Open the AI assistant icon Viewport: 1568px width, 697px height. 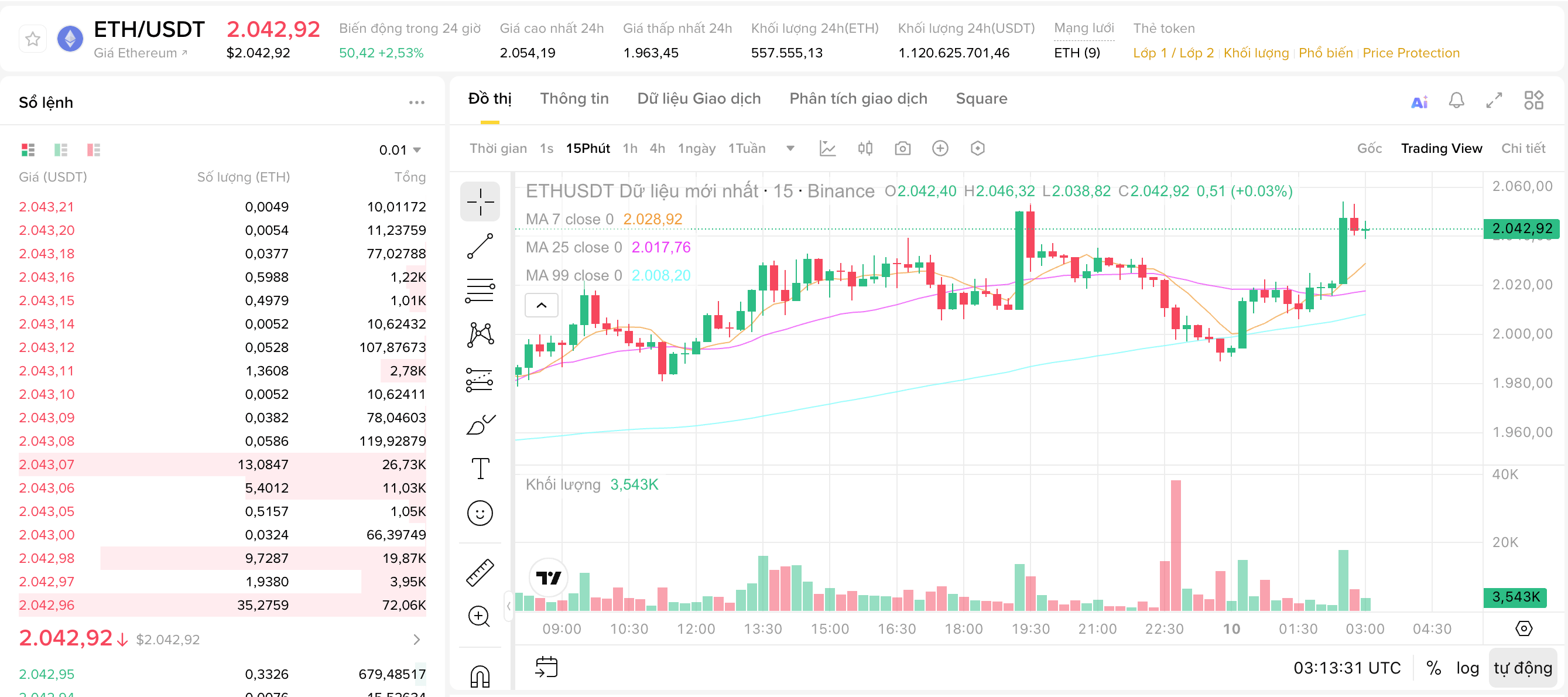pos(1419,102)
